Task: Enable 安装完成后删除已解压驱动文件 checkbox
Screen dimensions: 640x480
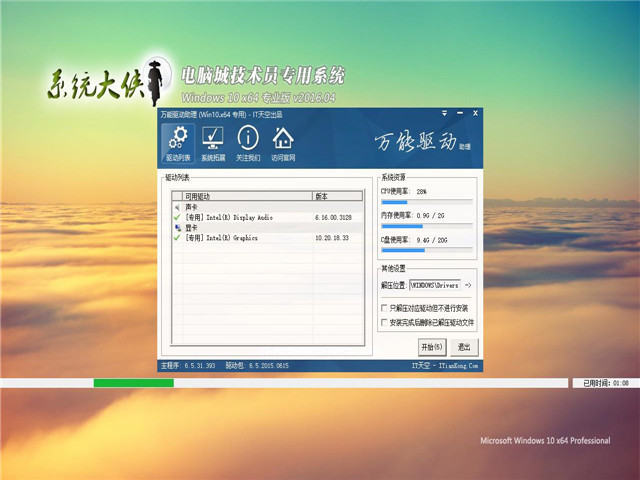Action: click(x=385, y=323)
